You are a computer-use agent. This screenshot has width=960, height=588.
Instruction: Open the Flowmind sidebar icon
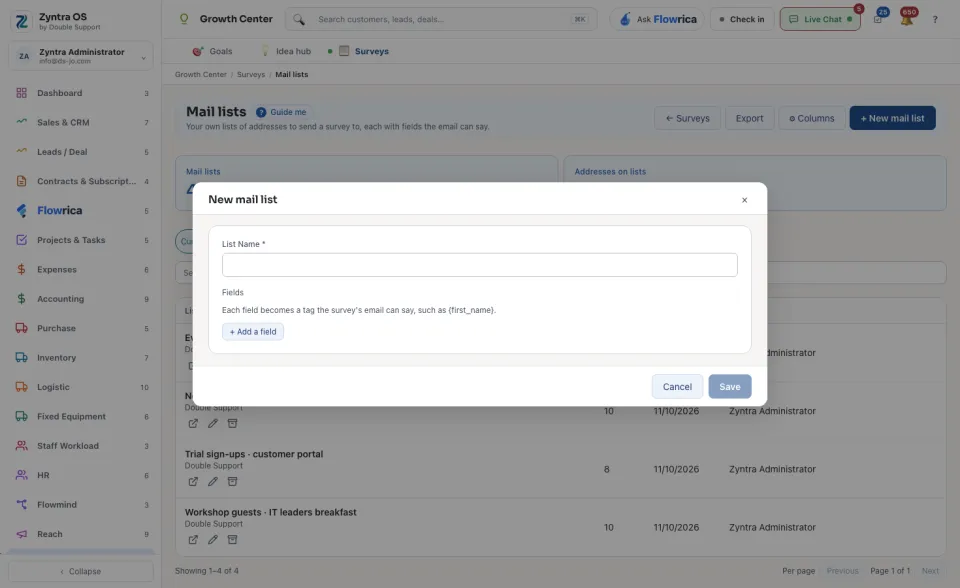[21, 505]
